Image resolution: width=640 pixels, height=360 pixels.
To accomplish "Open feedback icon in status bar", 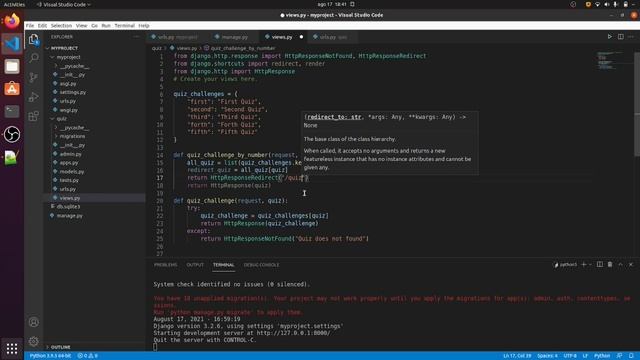I will click(619, 356).
